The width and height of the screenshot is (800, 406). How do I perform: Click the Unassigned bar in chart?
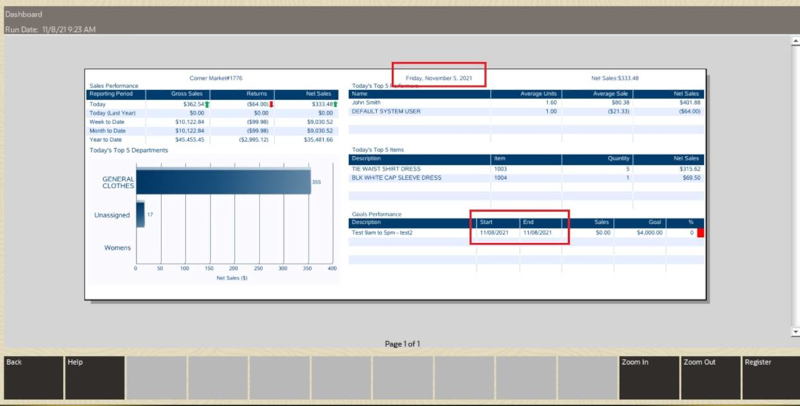coord(140,215)
